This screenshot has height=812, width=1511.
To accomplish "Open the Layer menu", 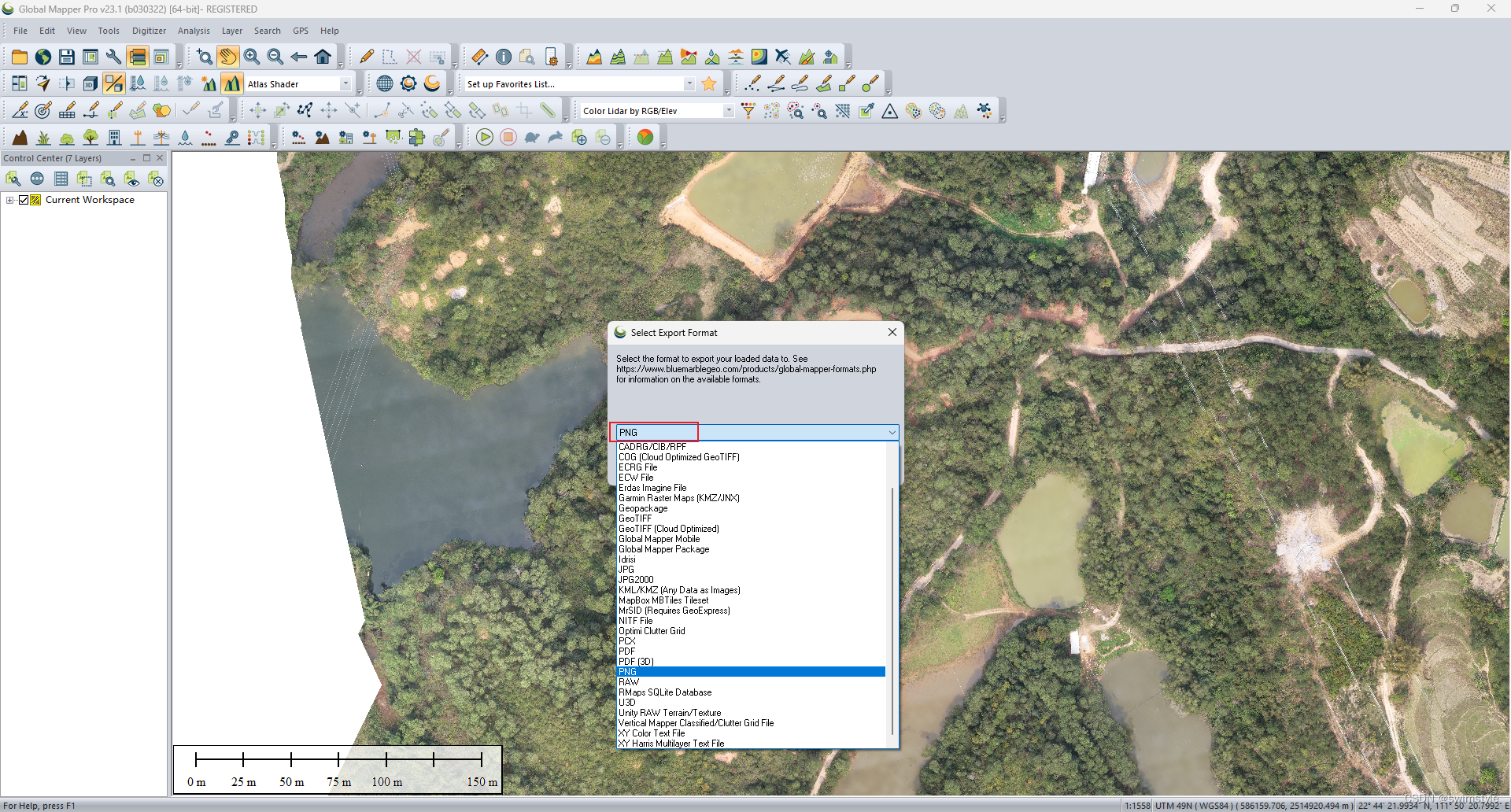I will click(x=232, y=31).
